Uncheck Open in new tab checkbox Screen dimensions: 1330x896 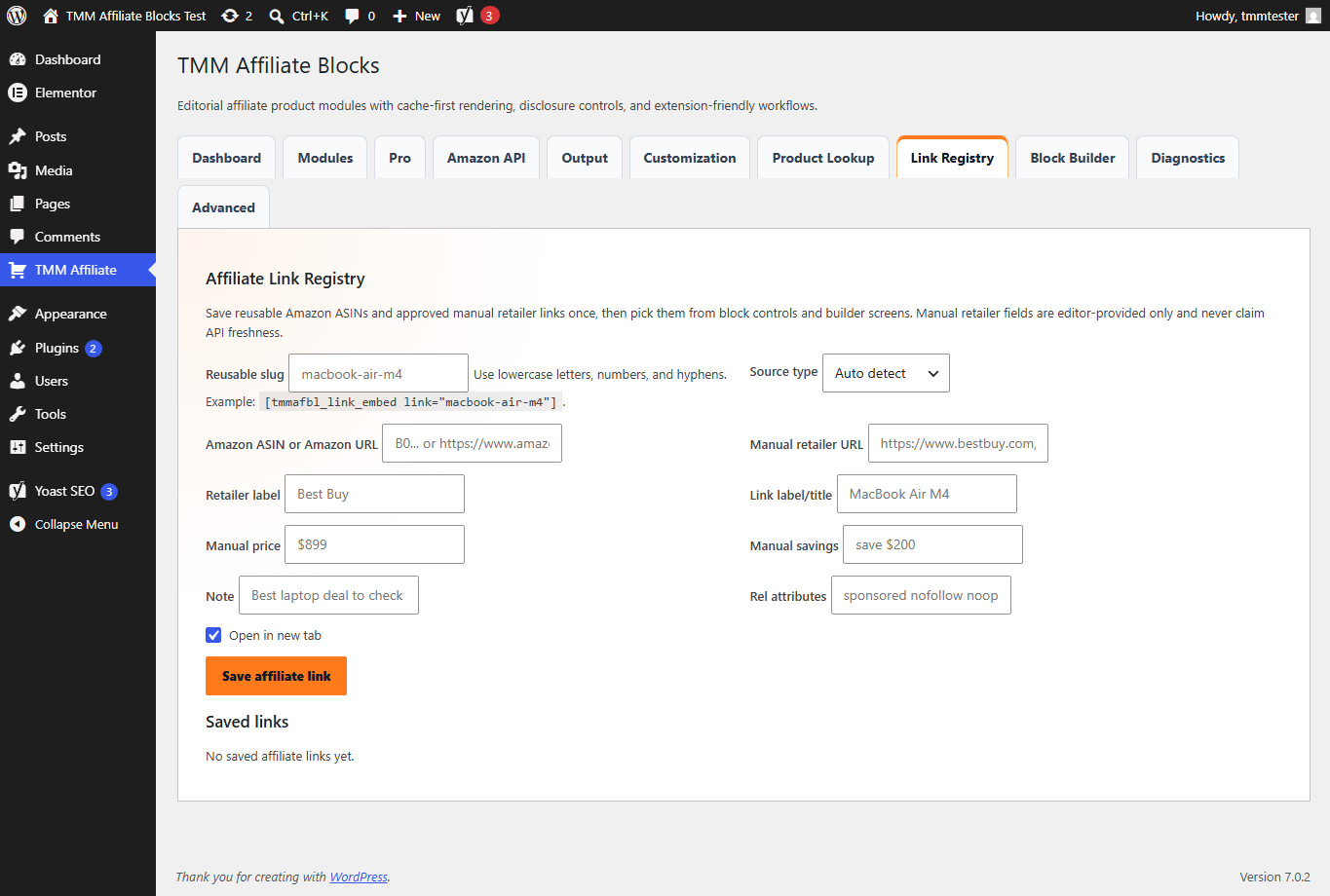point(213,635)
